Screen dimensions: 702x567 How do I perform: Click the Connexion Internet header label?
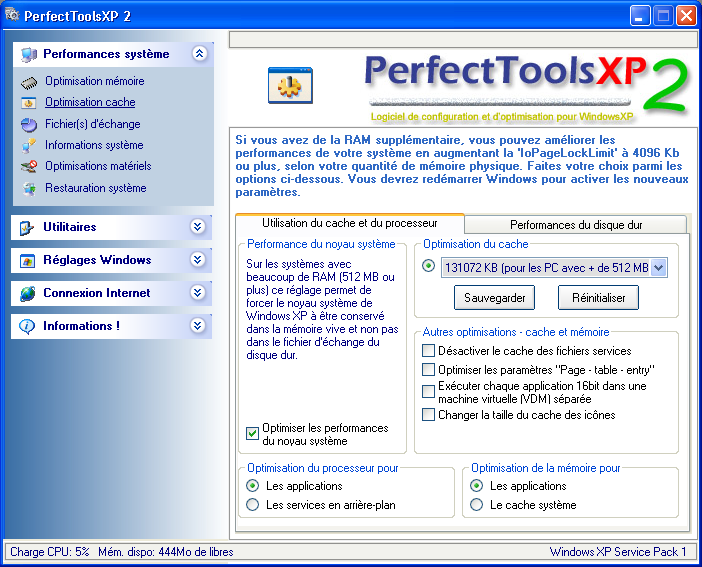click(x=97, y=293)
